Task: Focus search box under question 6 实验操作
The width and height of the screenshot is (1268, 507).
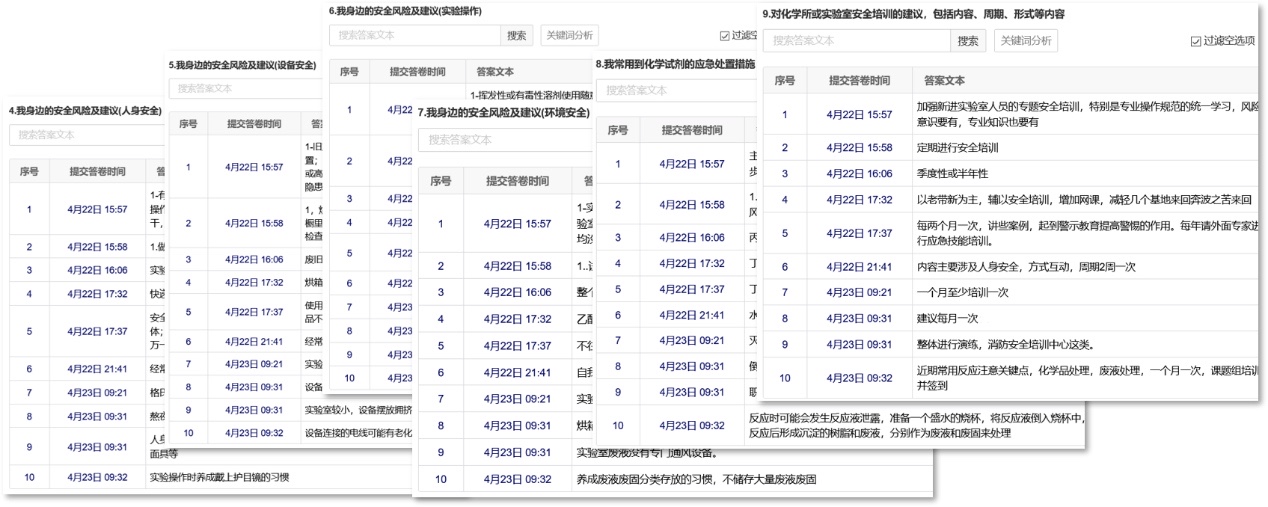Action: click(415, 35)
